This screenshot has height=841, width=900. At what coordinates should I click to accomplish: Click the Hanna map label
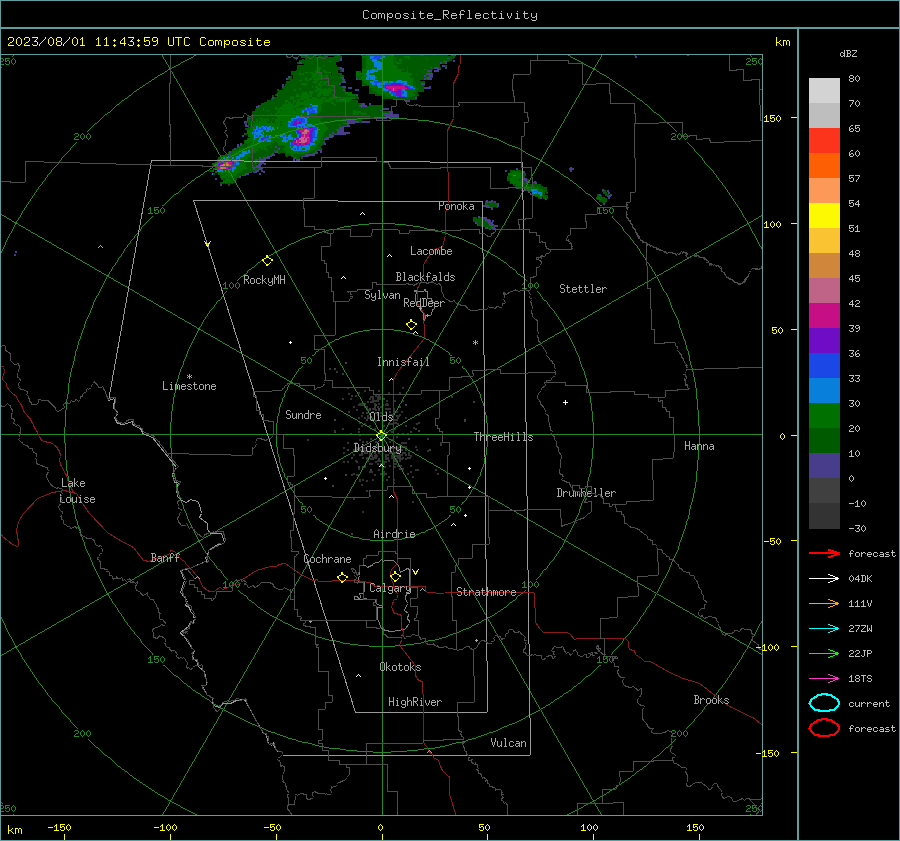point(699,446)
